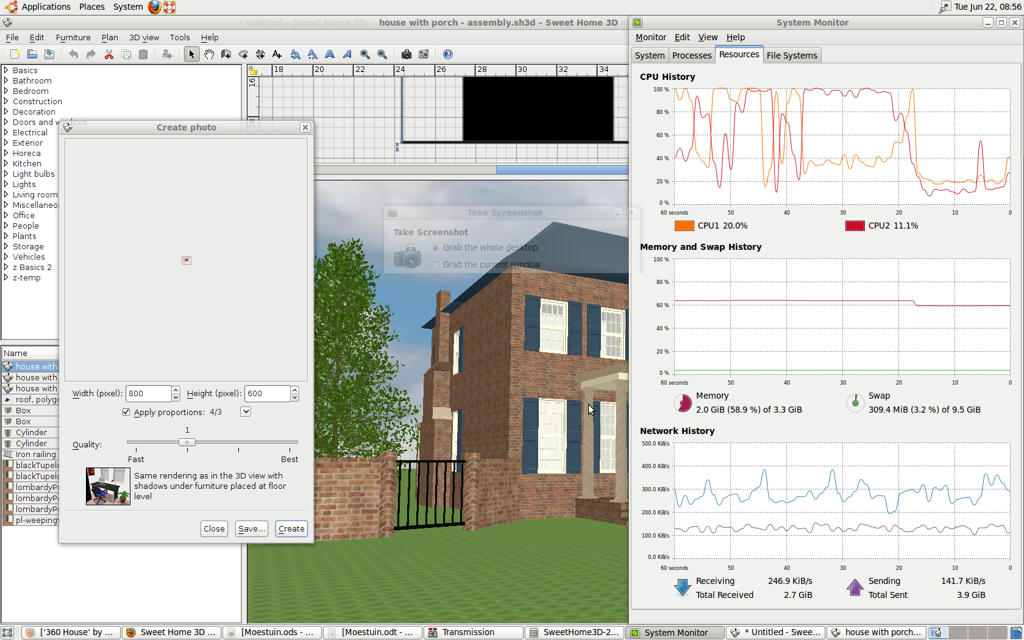Viewport: 1024px width, 640px height.
Task: Open the 3D view menu
Action: 144,38
